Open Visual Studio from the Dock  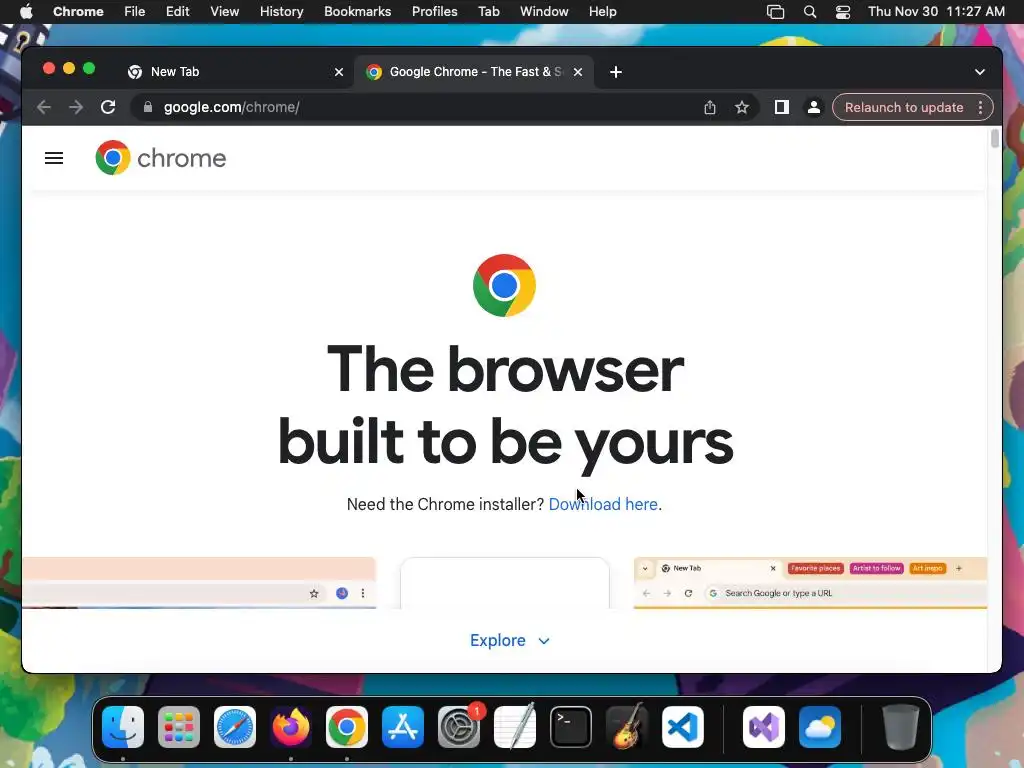click(764, 727)
